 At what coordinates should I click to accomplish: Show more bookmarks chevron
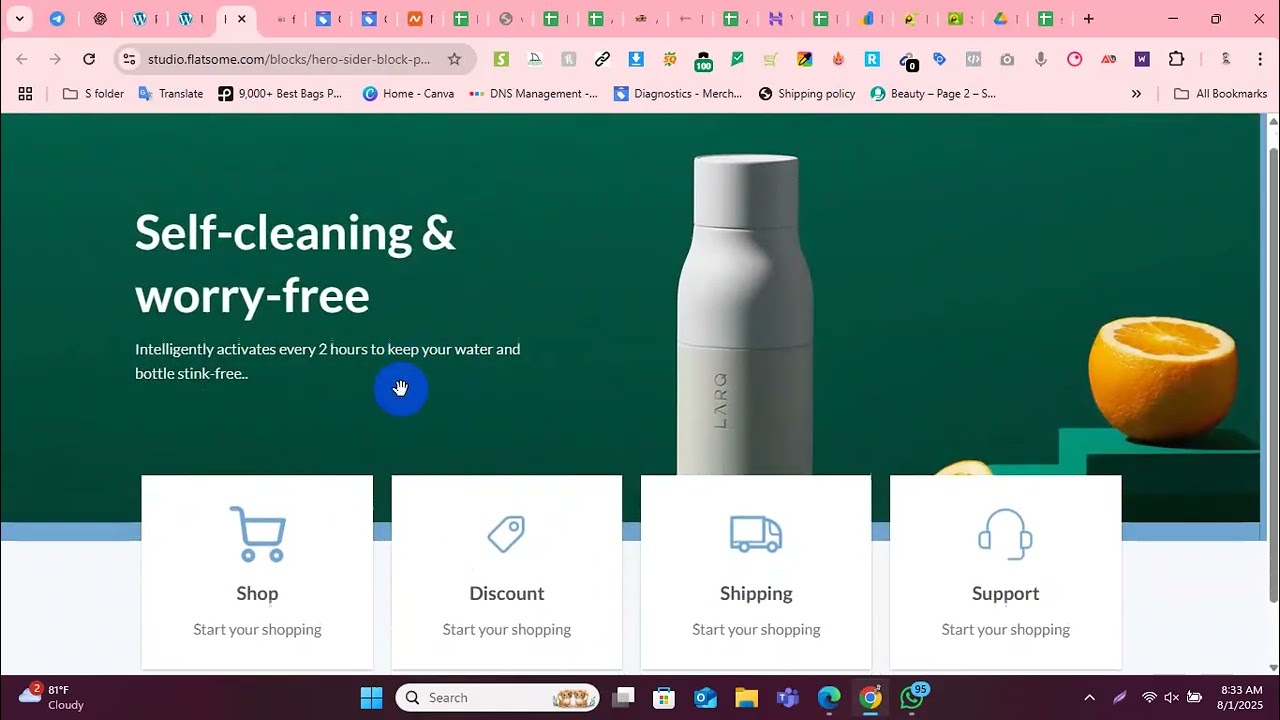point(1136,94)
